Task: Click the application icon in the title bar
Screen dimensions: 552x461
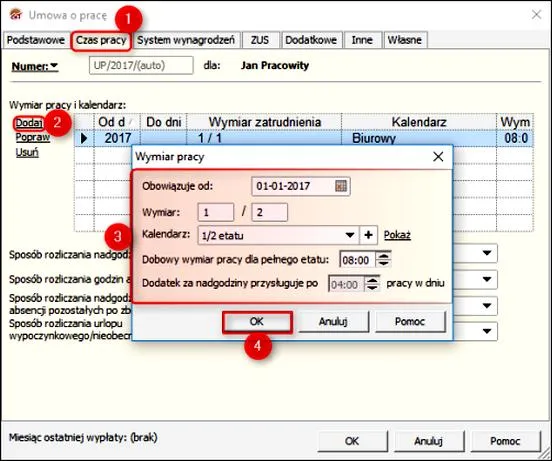Action: [x=16, y=15]
